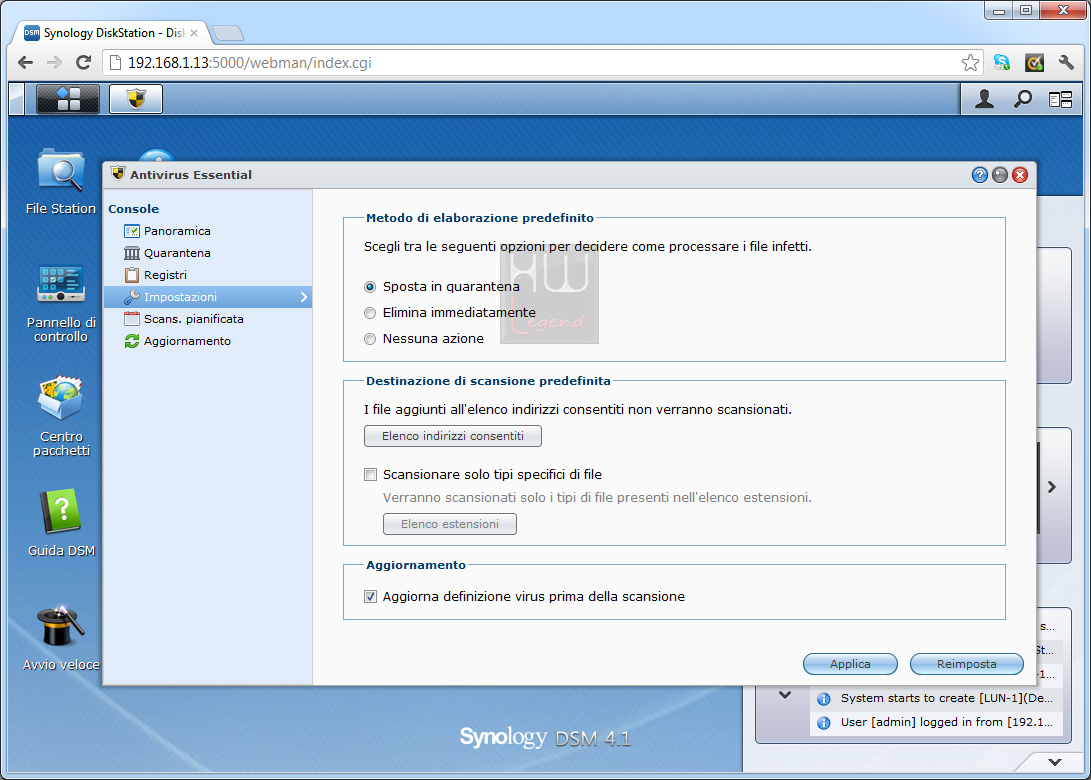Reload the browser page
Viewport: 1091px width, 780px height.
click(83, 63)
